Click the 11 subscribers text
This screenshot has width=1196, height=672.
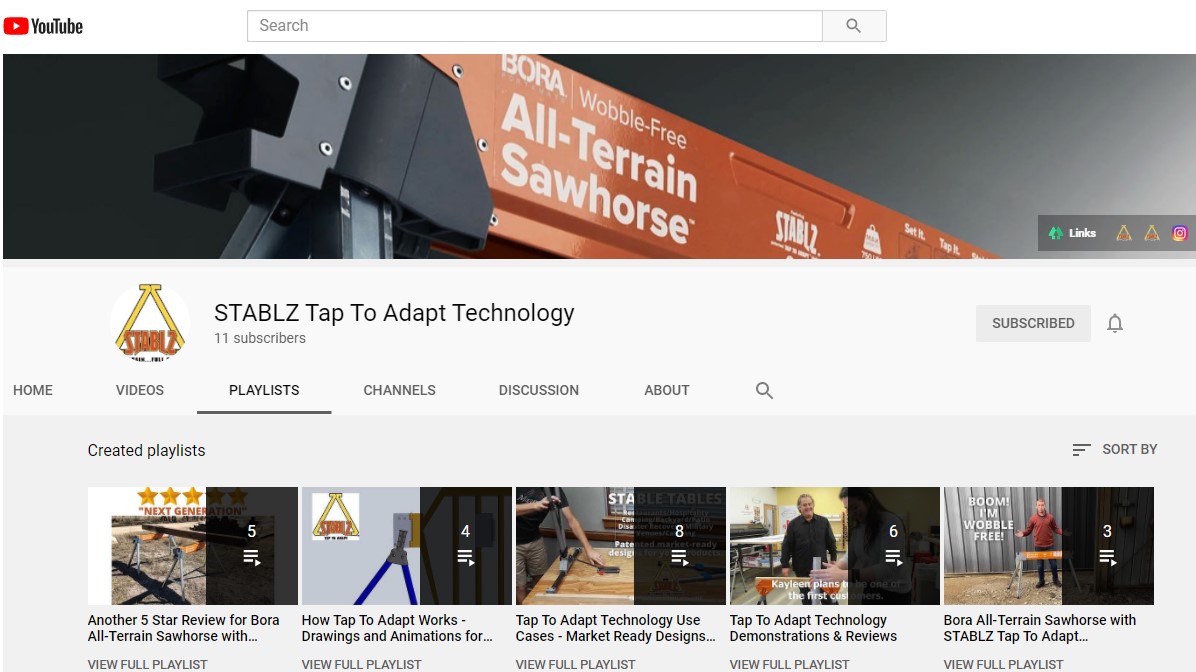[259, 338]
